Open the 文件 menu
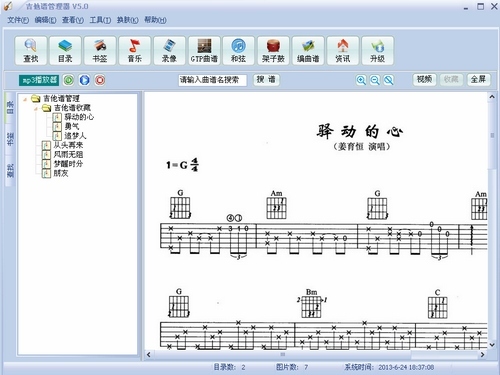Image resolution: width=500 pixels, height=375 pixels. pos(18,20)
